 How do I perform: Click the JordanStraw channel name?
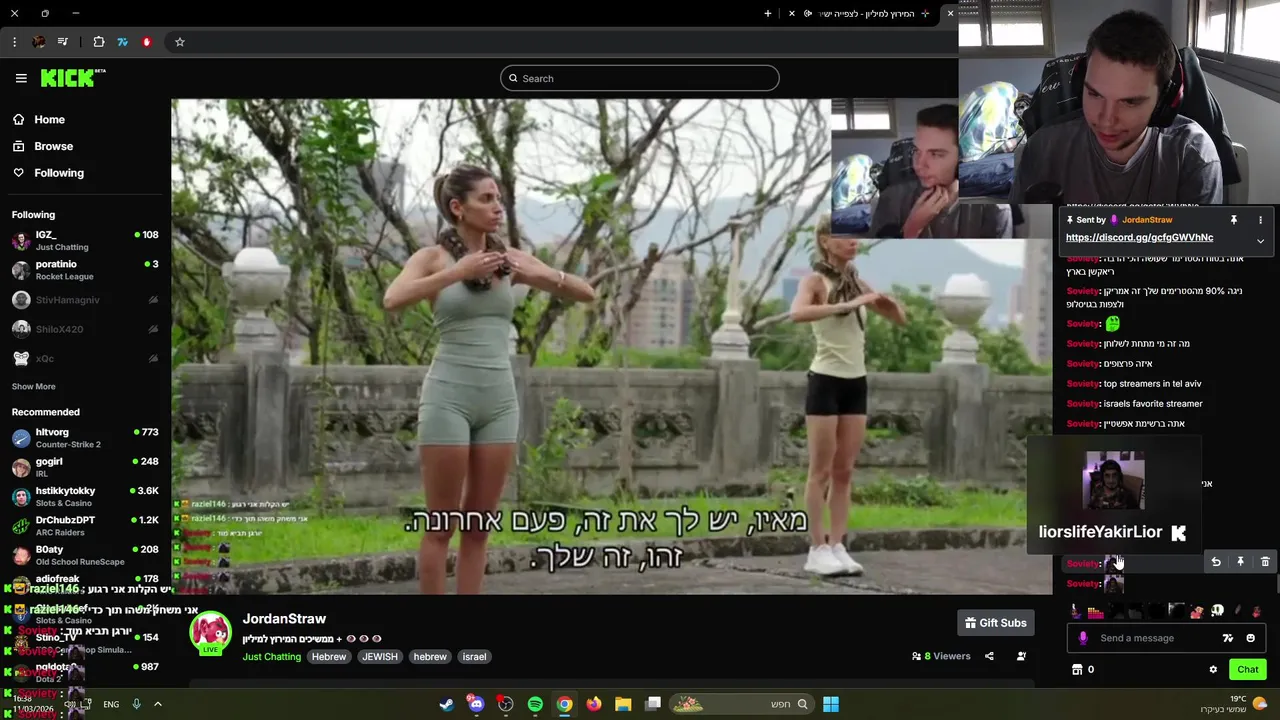(284, 619)
